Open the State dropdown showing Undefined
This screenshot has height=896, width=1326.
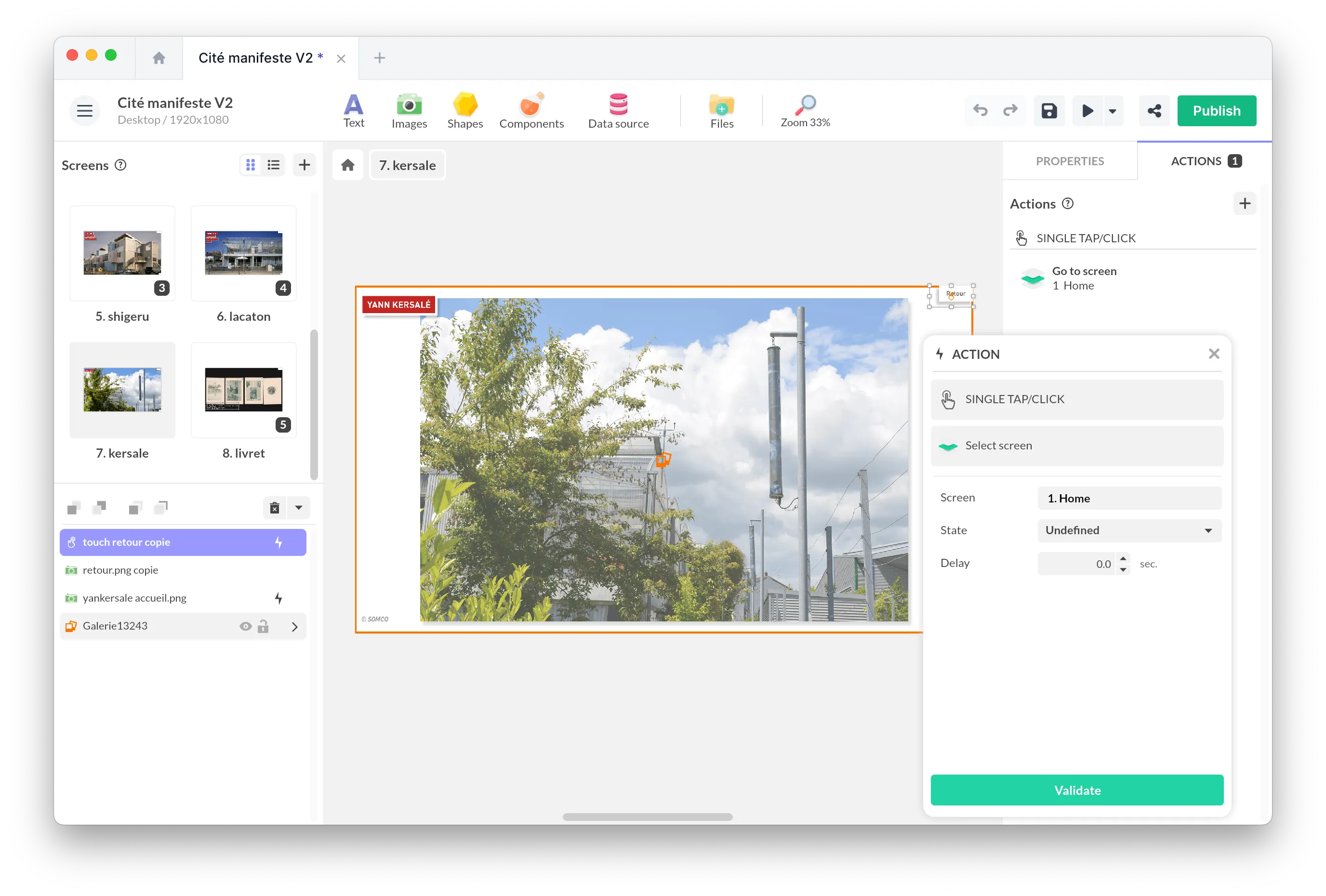(x=1128, y=530)
